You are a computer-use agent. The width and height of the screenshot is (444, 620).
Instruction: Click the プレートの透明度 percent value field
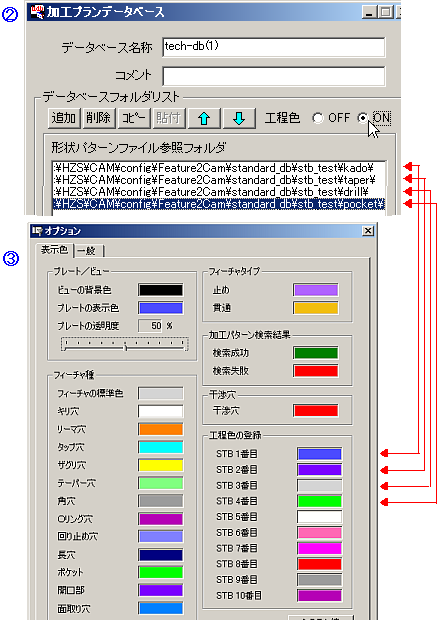[x=151, y=326]
